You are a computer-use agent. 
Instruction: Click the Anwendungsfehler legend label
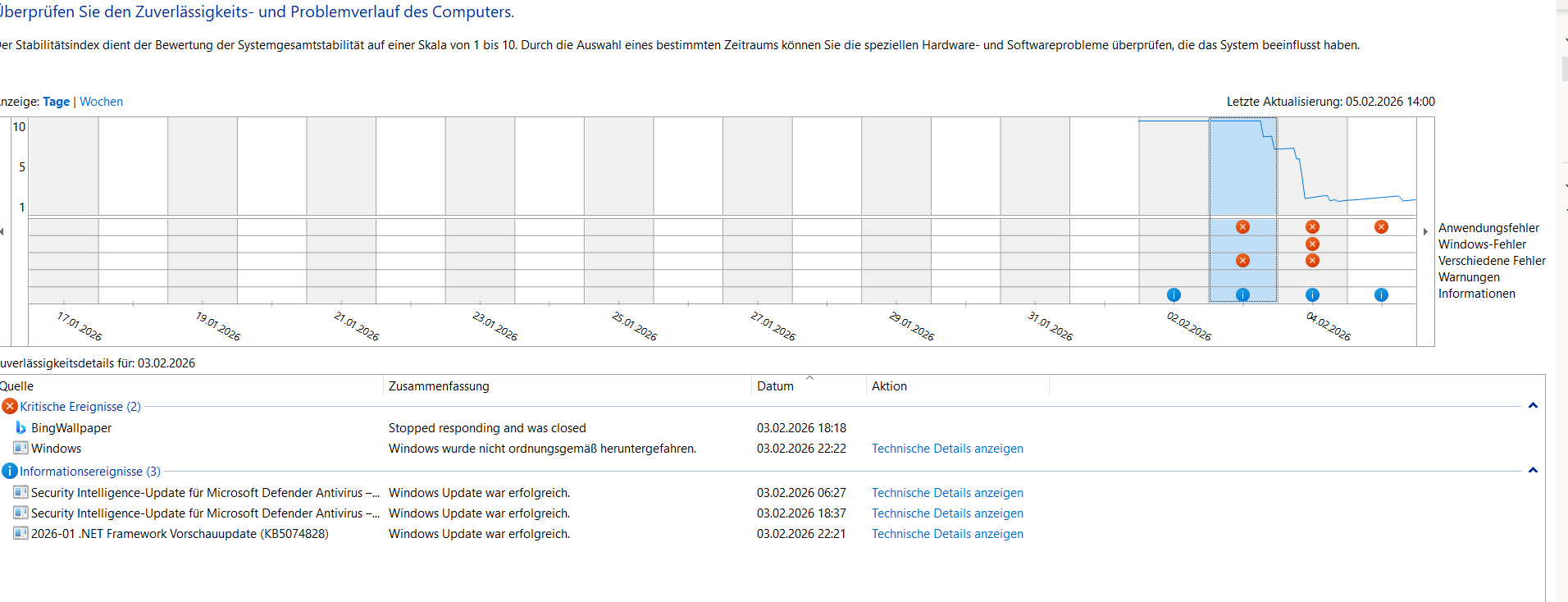[1488, 228]
